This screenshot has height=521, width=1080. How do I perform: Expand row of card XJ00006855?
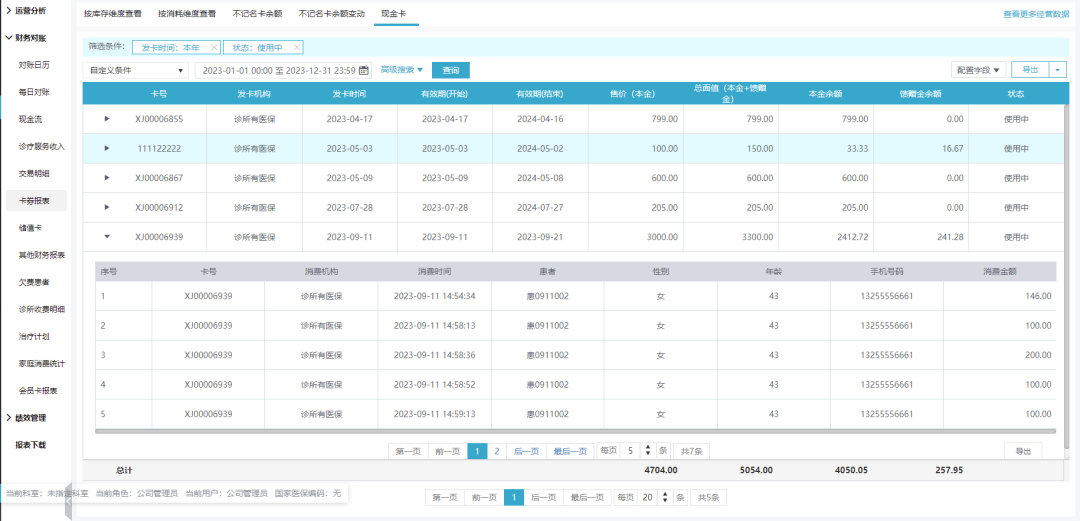107,119
